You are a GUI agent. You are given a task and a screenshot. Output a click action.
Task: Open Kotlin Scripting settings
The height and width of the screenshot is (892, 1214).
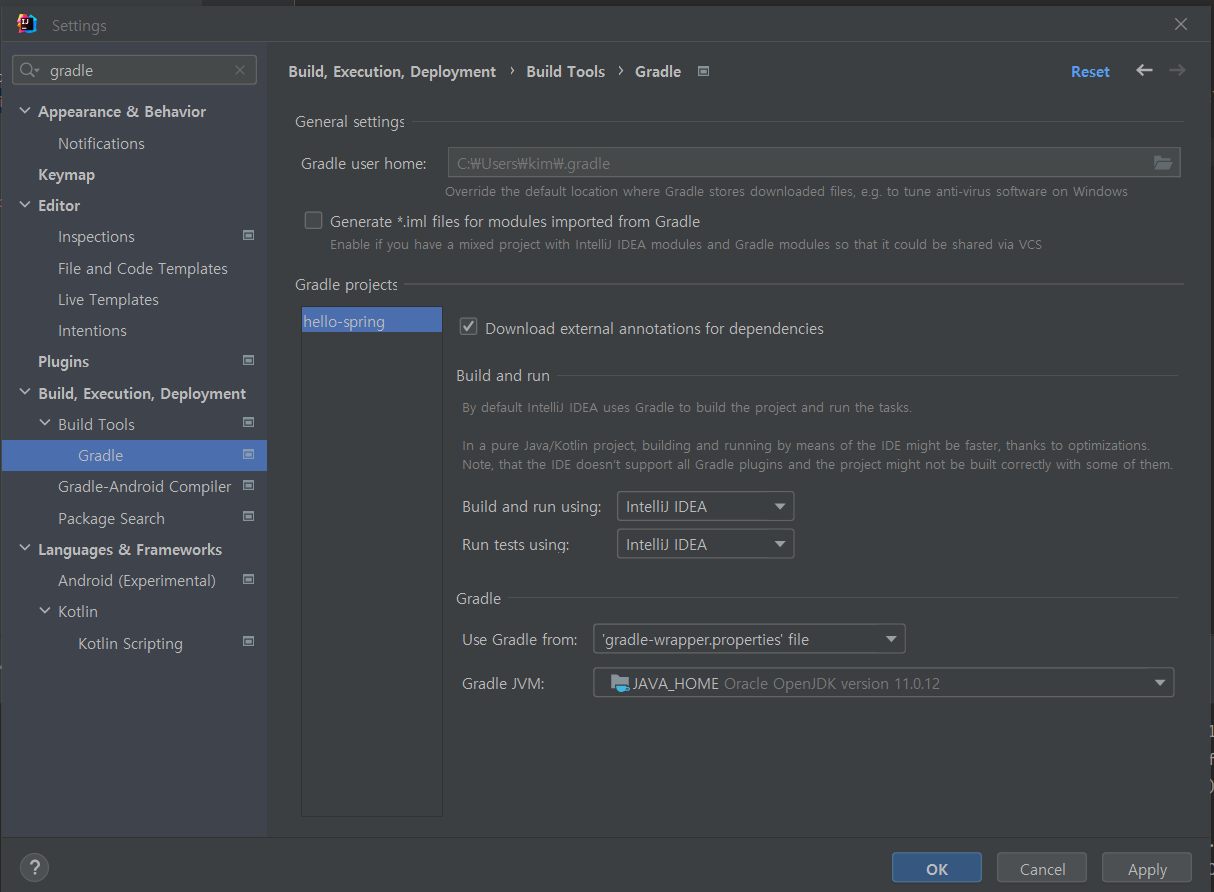tap(130, 643)
